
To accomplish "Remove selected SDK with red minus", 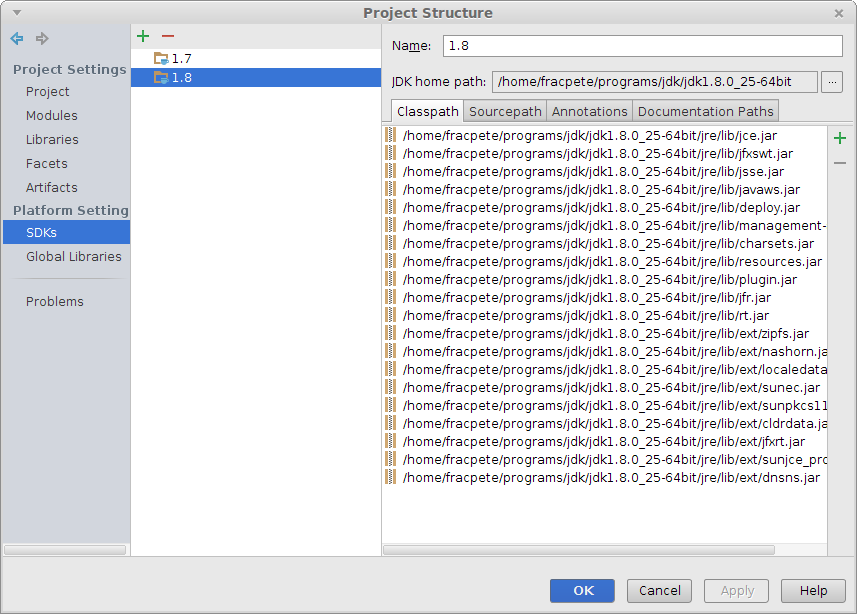I will 168,36.
